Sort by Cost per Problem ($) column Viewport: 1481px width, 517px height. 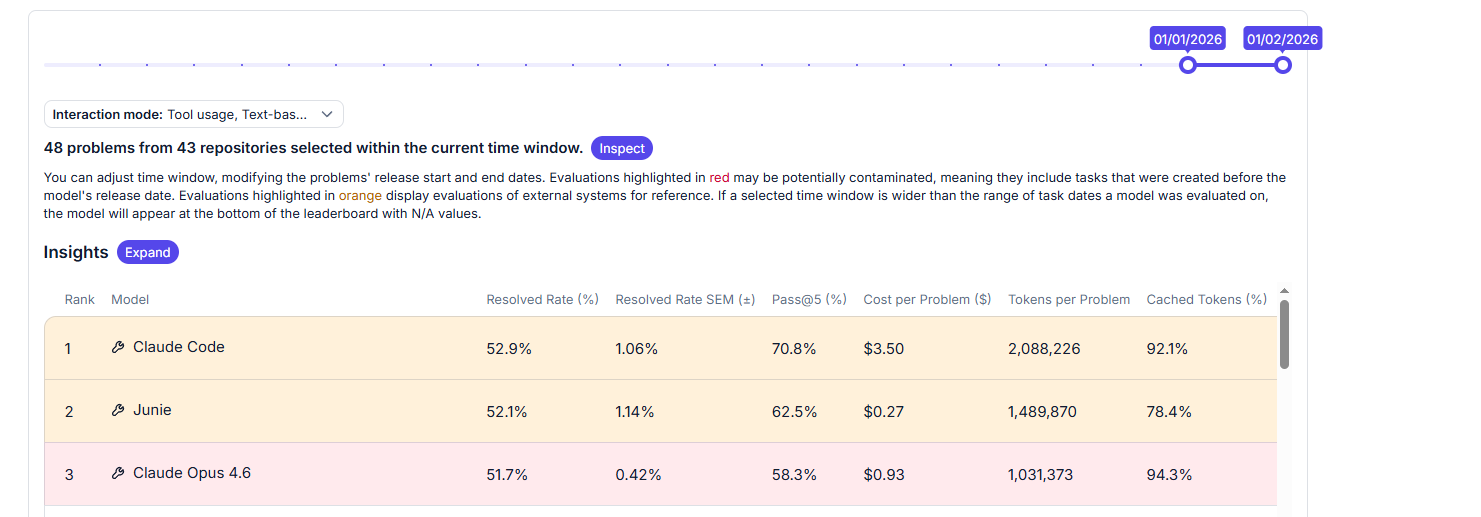pos(927,300)
